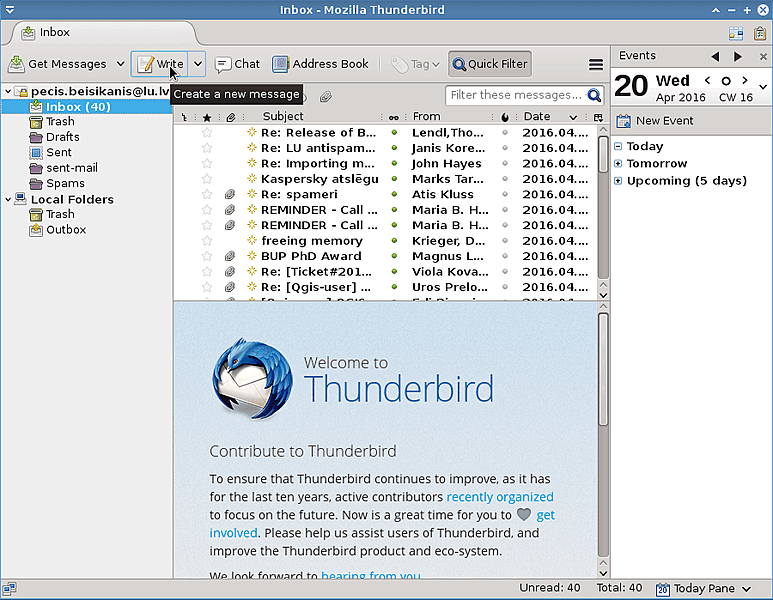Go to previous Events pane view
The width and height of the screenshot is (773, 600).
tap(715, 56)
